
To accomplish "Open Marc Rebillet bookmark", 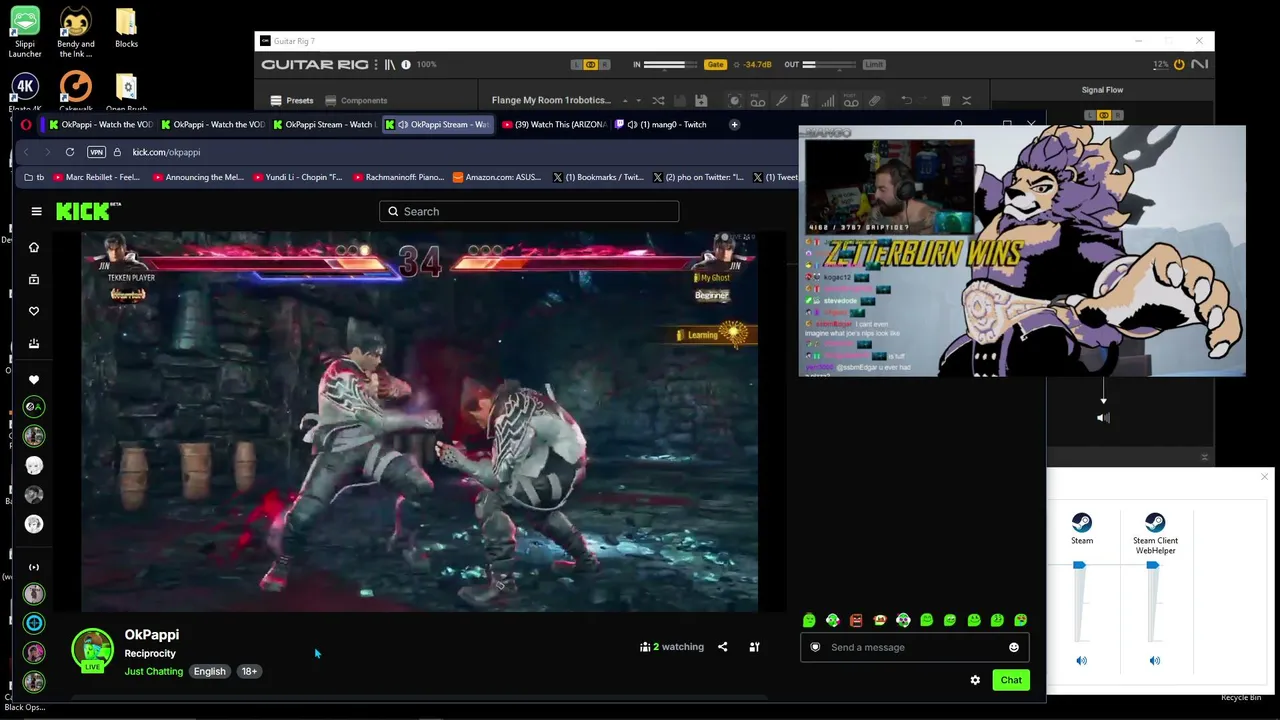I will click(x=96, y=177).
